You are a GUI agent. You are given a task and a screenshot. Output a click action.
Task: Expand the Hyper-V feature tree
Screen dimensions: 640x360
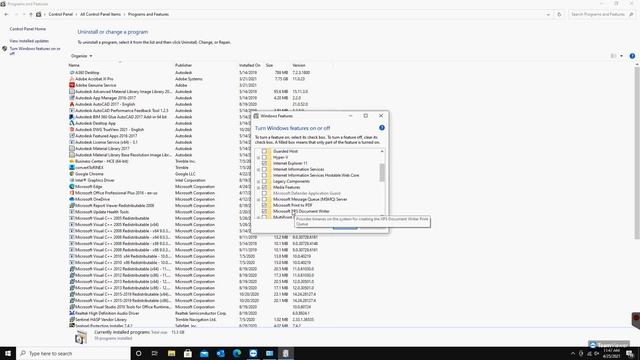tap(258, 157)
